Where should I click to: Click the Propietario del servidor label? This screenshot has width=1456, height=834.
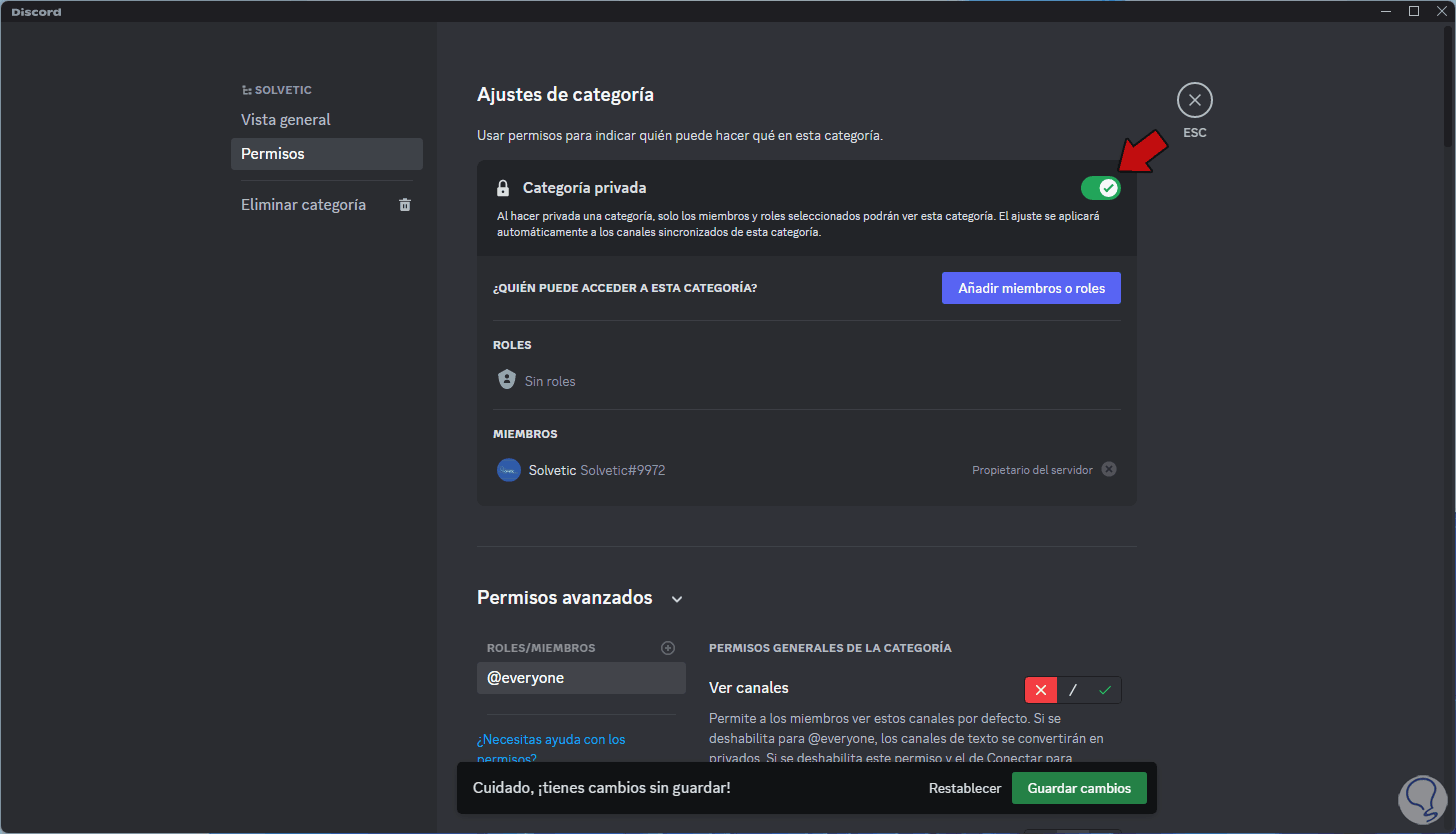click(x=1032, y=470)
